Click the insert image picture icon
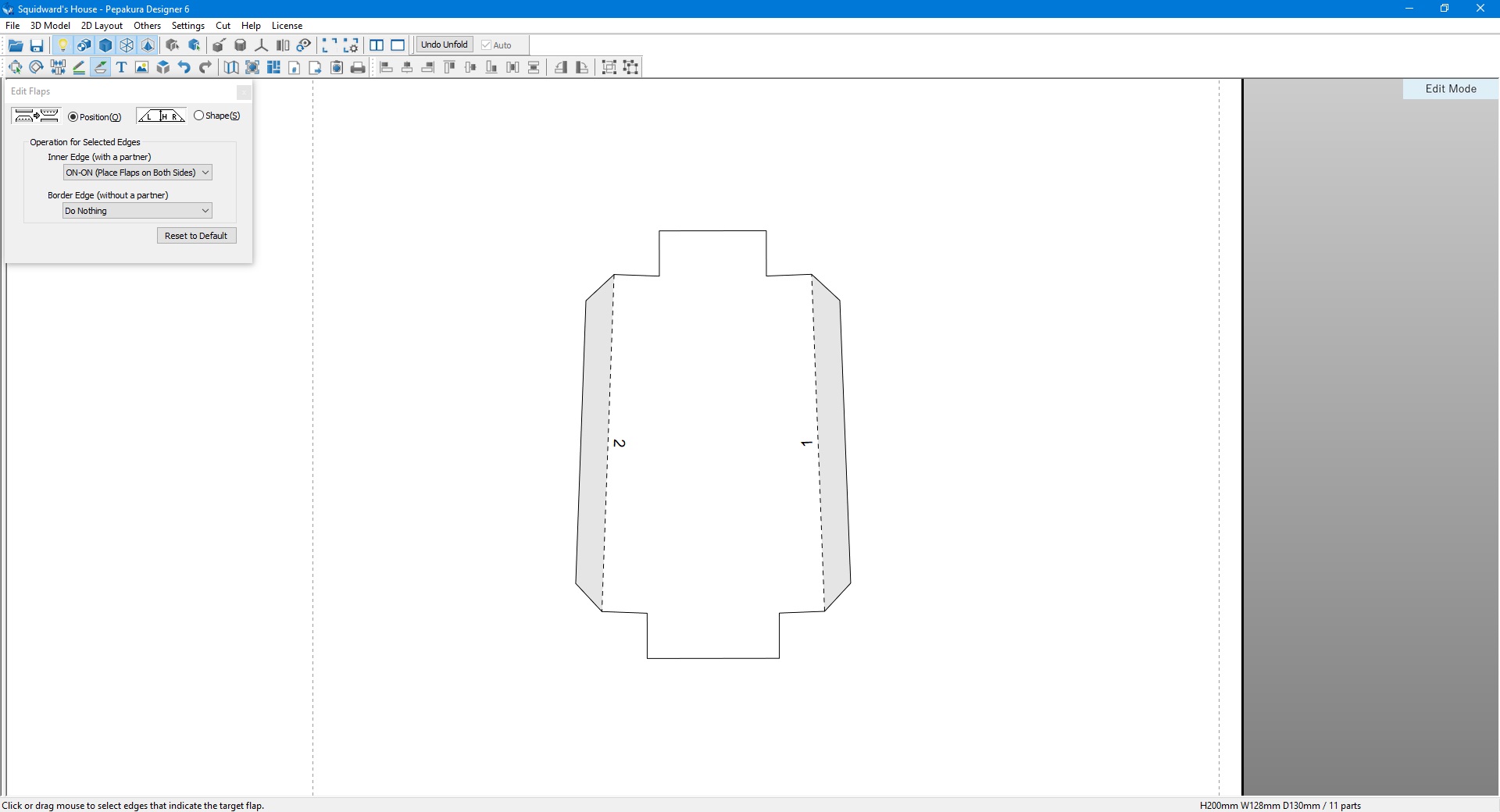Viewport: 1500px width, 812px height. pyautogui.click(x=141, y=68)
